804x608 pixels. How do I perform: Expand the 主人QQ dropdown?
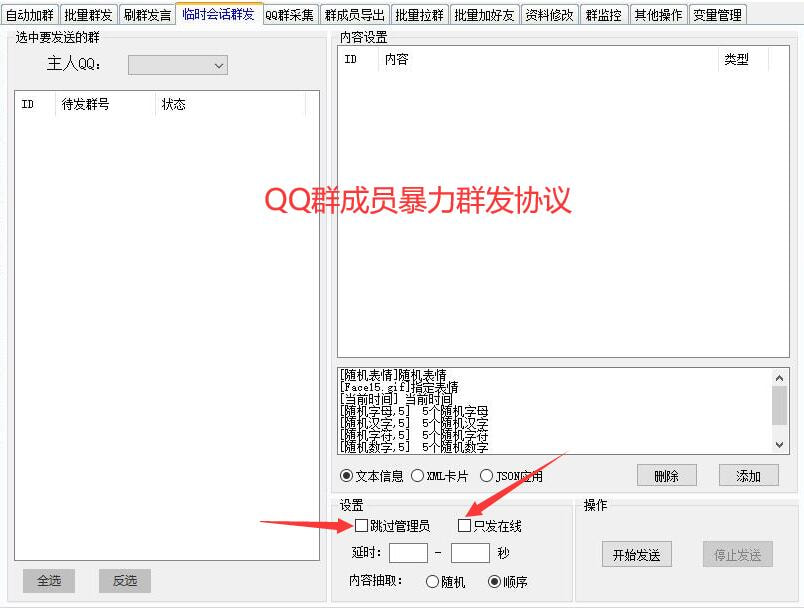click(177, 65)
